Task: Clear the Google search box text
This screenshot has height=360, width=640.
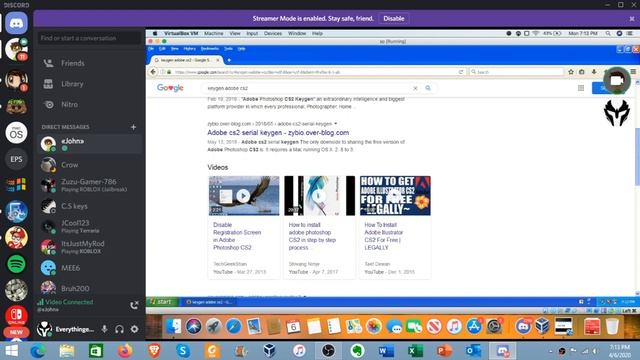Action: pos(415,88)
